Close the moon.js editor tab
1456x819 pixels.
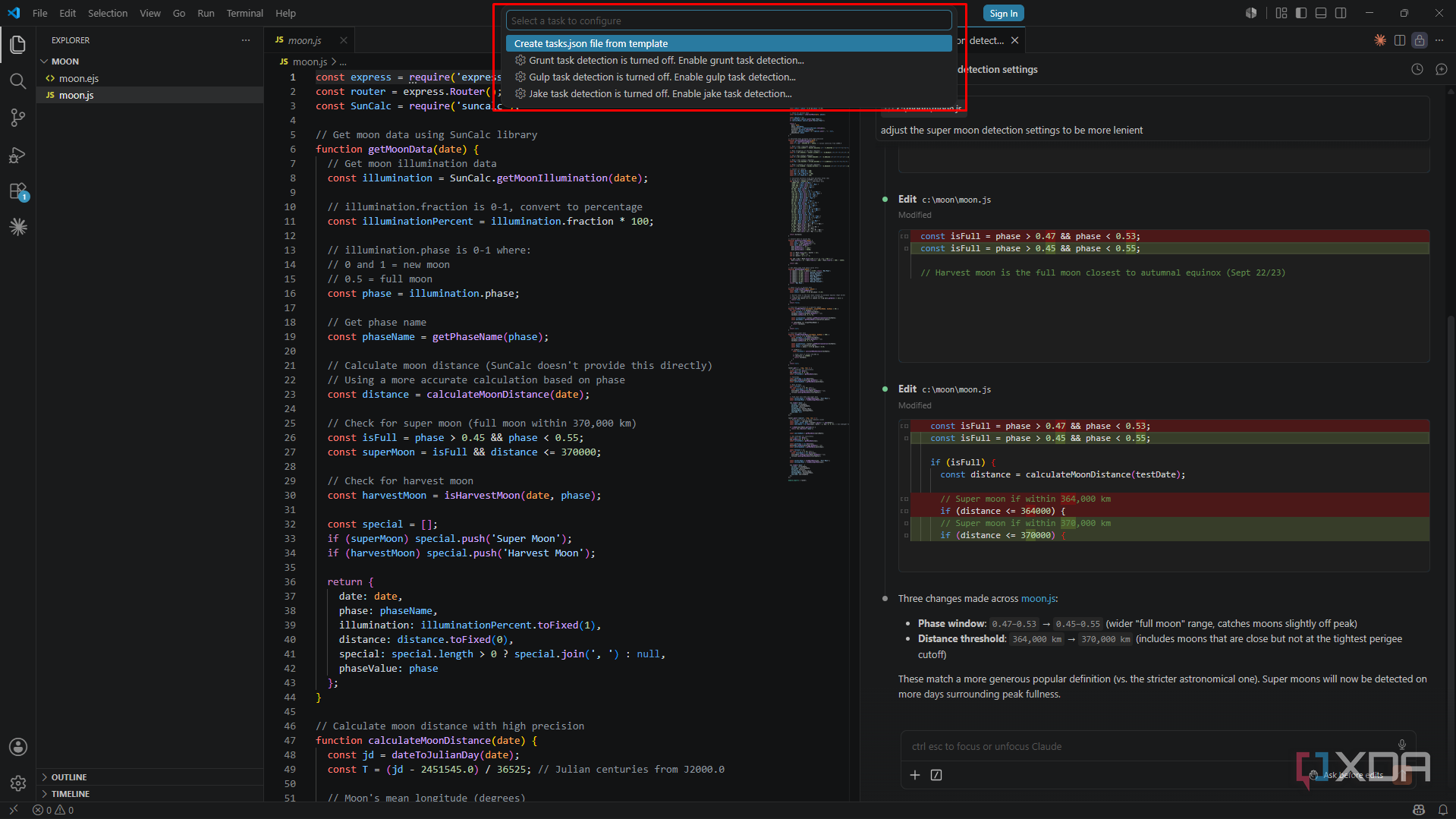point(344,40)
